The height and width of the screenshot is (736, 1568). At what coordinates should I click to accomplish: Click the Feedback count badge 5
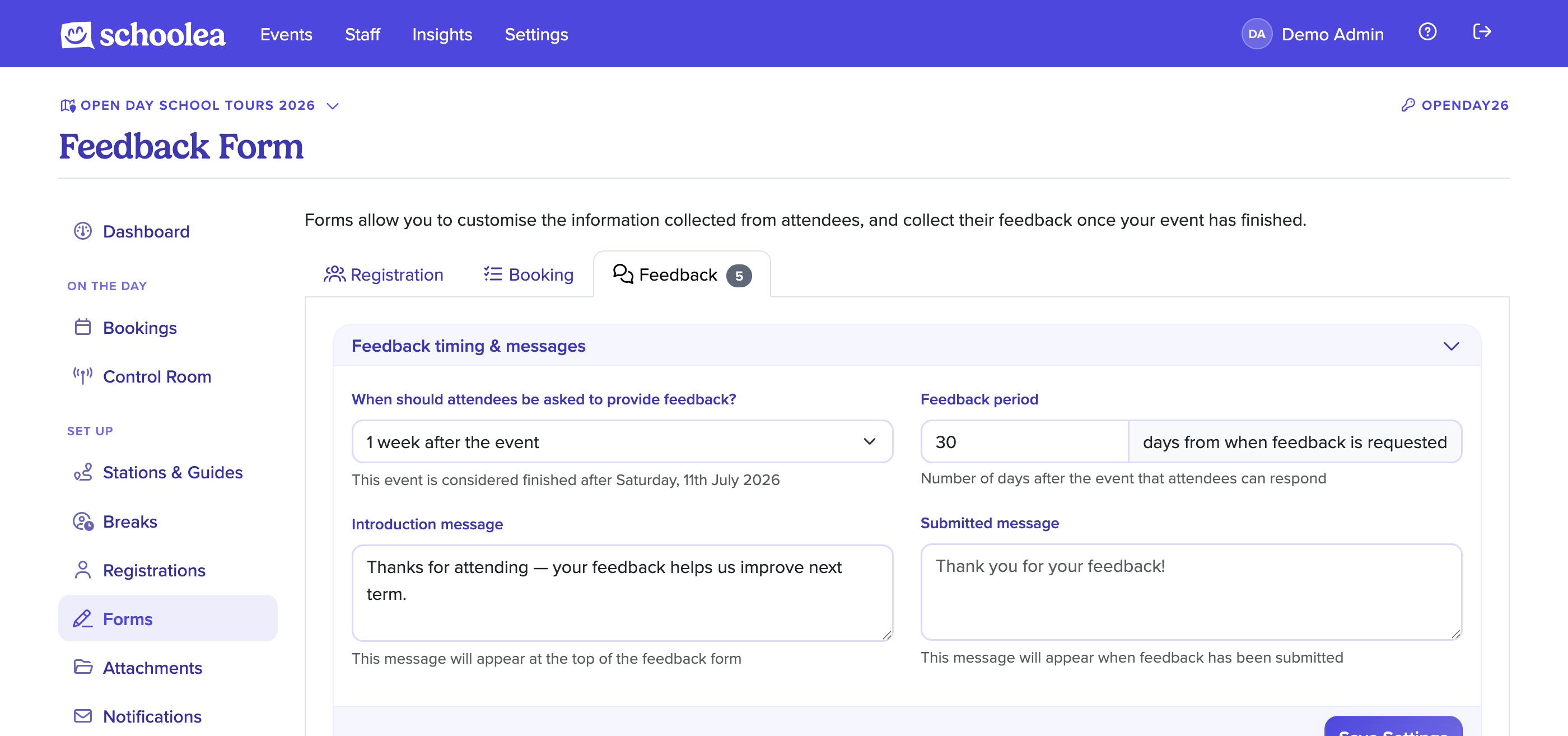pos(738,276)
